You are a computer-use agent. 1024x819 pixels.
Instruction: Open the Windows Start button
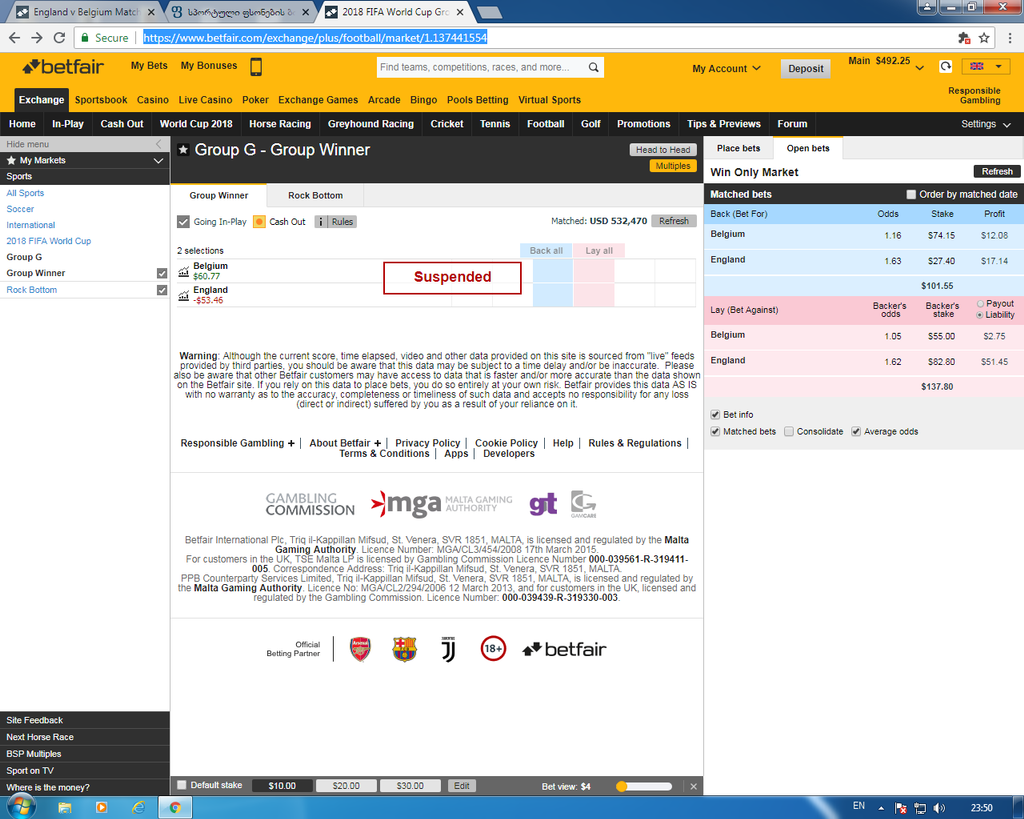coord(21,807)
